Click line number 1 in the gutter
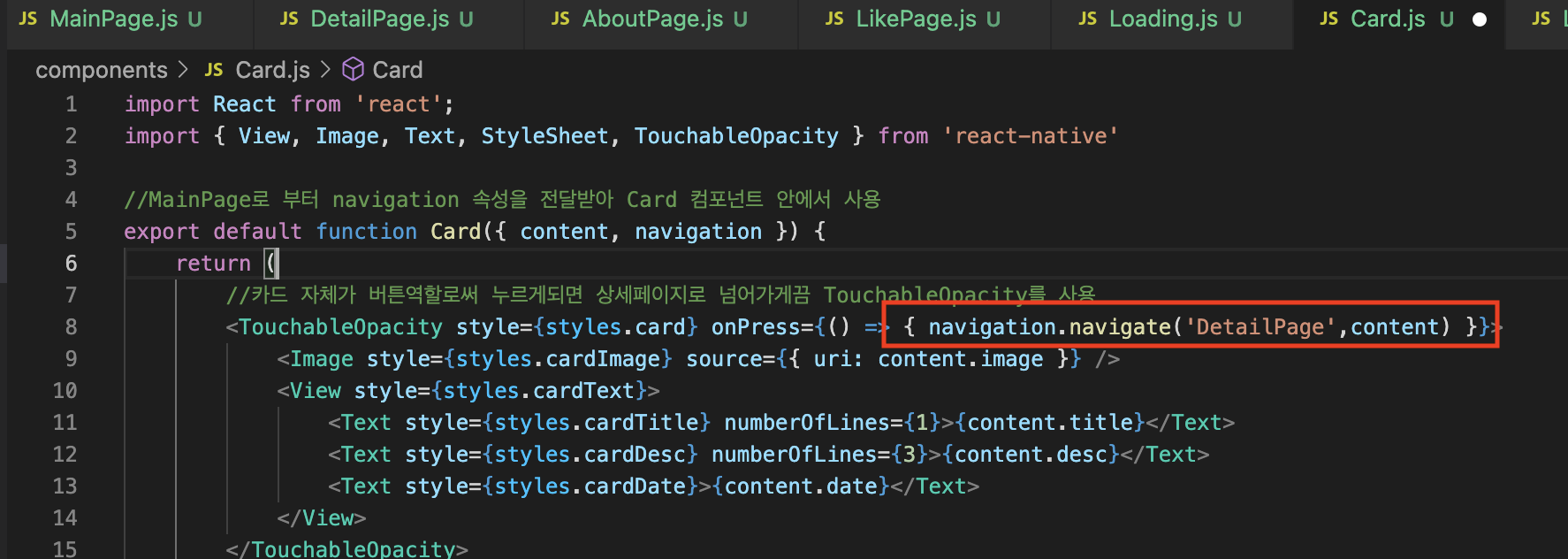This screenshot has width=1568, height=559. 72,104
